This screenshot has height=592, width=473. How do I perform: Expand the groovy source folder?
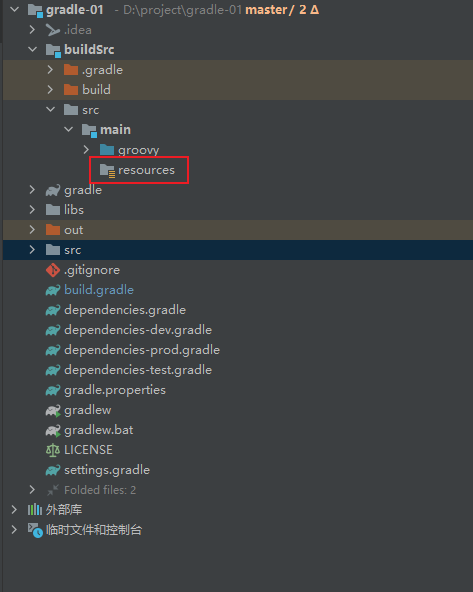pos(86,150)
